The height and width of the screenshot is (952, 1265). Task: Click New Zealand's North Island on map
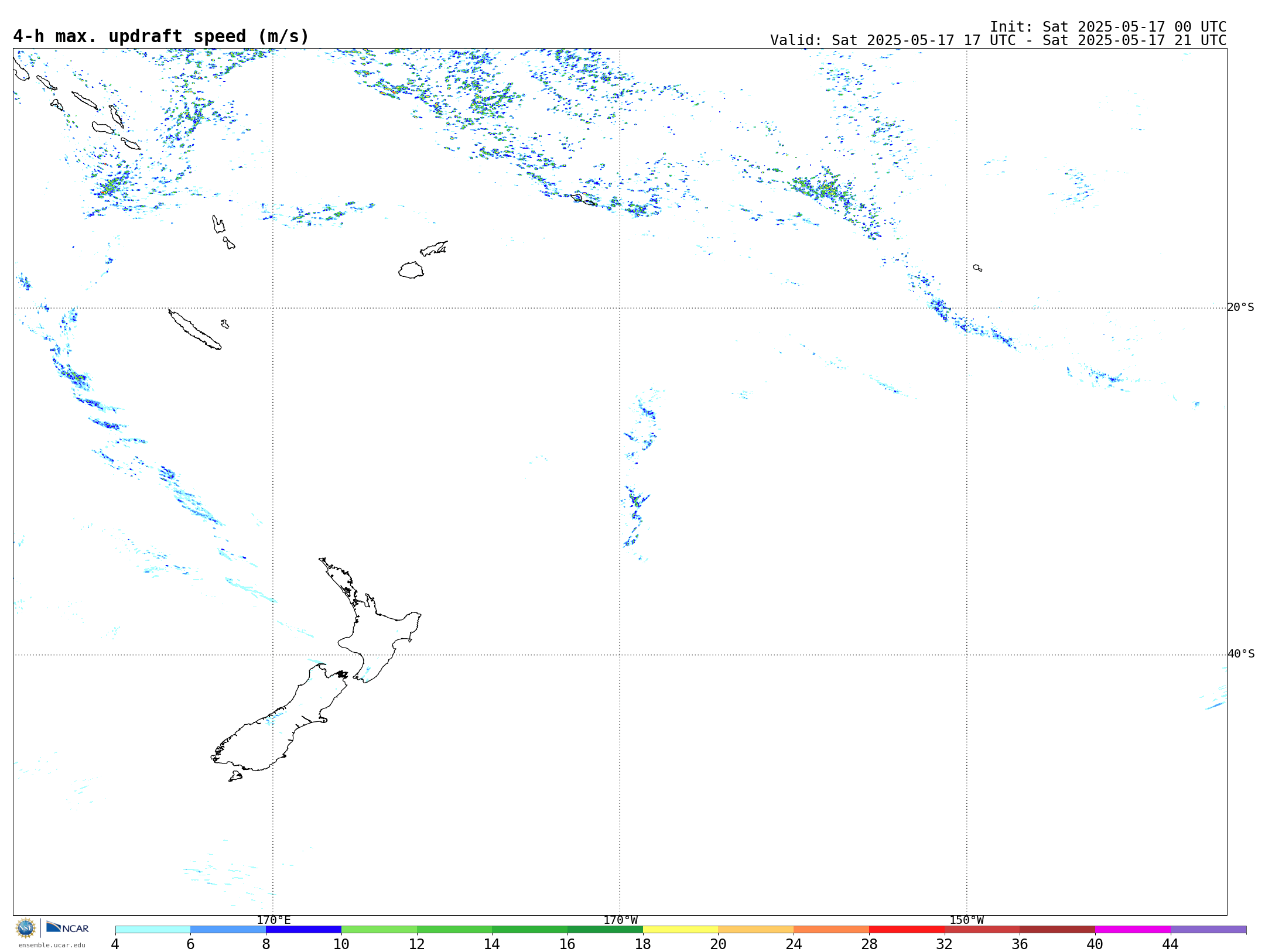tap(375, 632)
